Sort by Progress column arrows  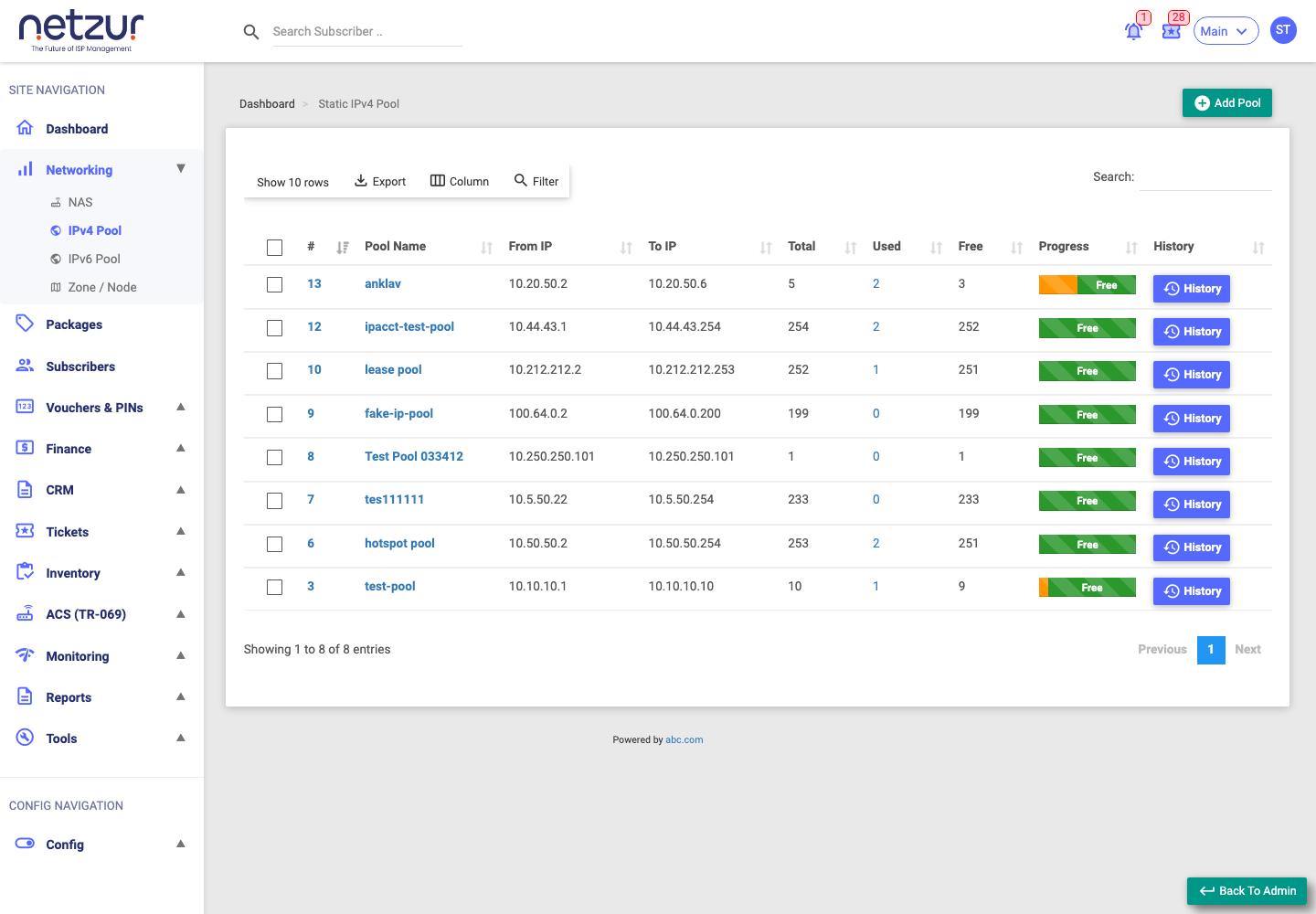click(x=1132, y=248)
